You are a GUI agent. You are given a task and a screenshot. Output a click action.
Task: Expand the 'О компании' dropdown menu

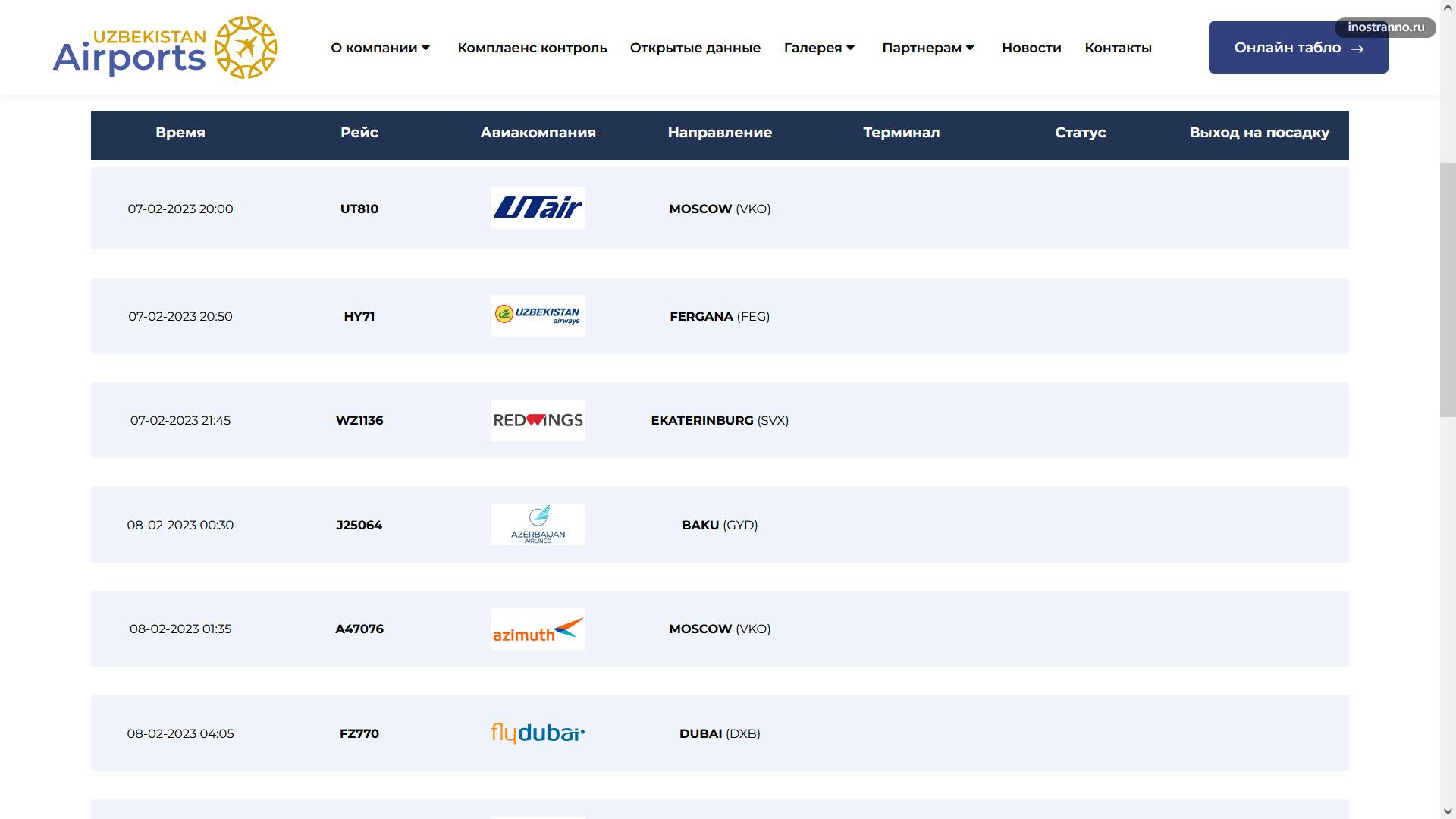[x=381, y=48]
